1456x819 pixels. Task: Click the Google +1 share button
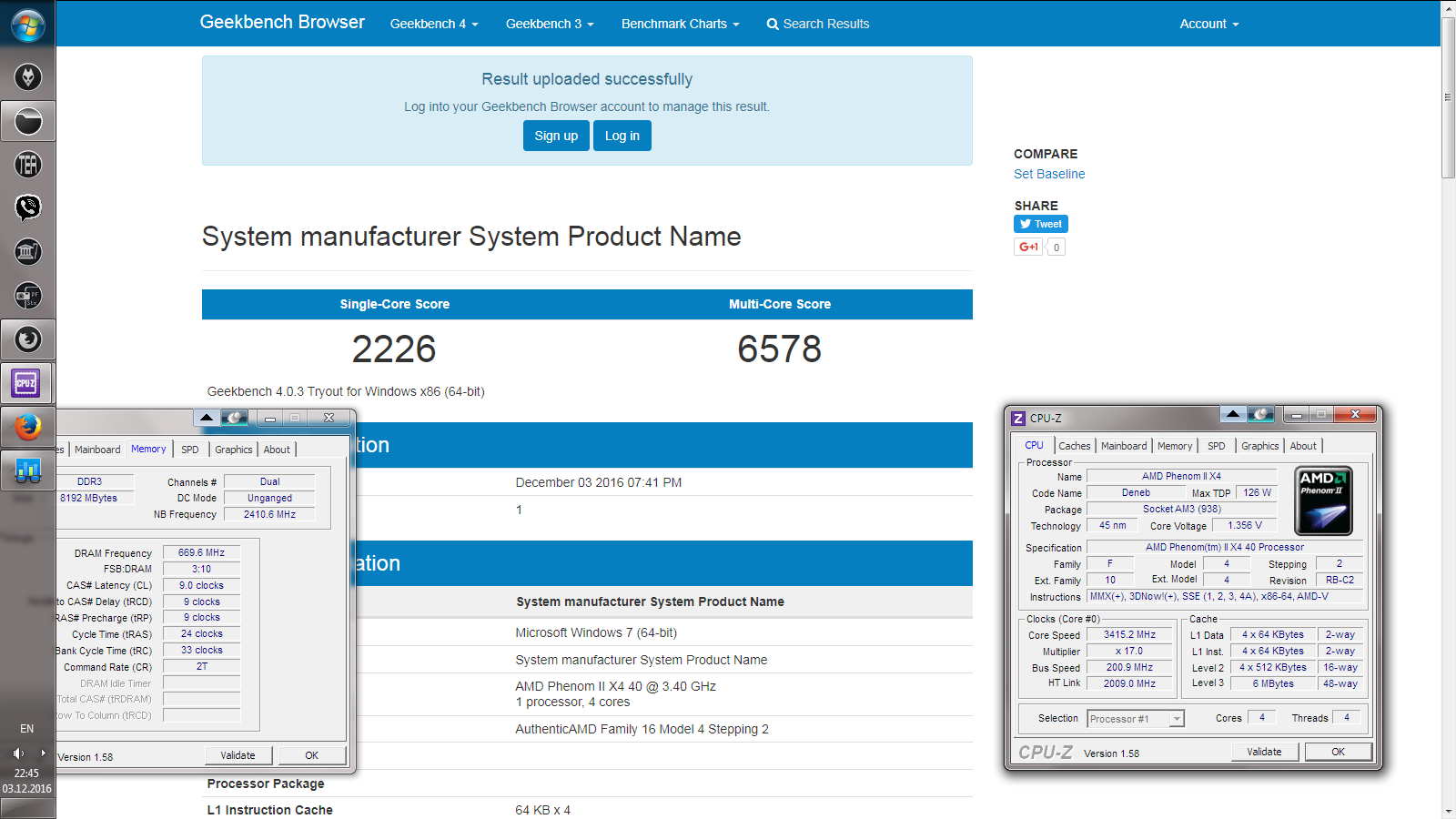pyautogui.click(x=1028, y=247)
